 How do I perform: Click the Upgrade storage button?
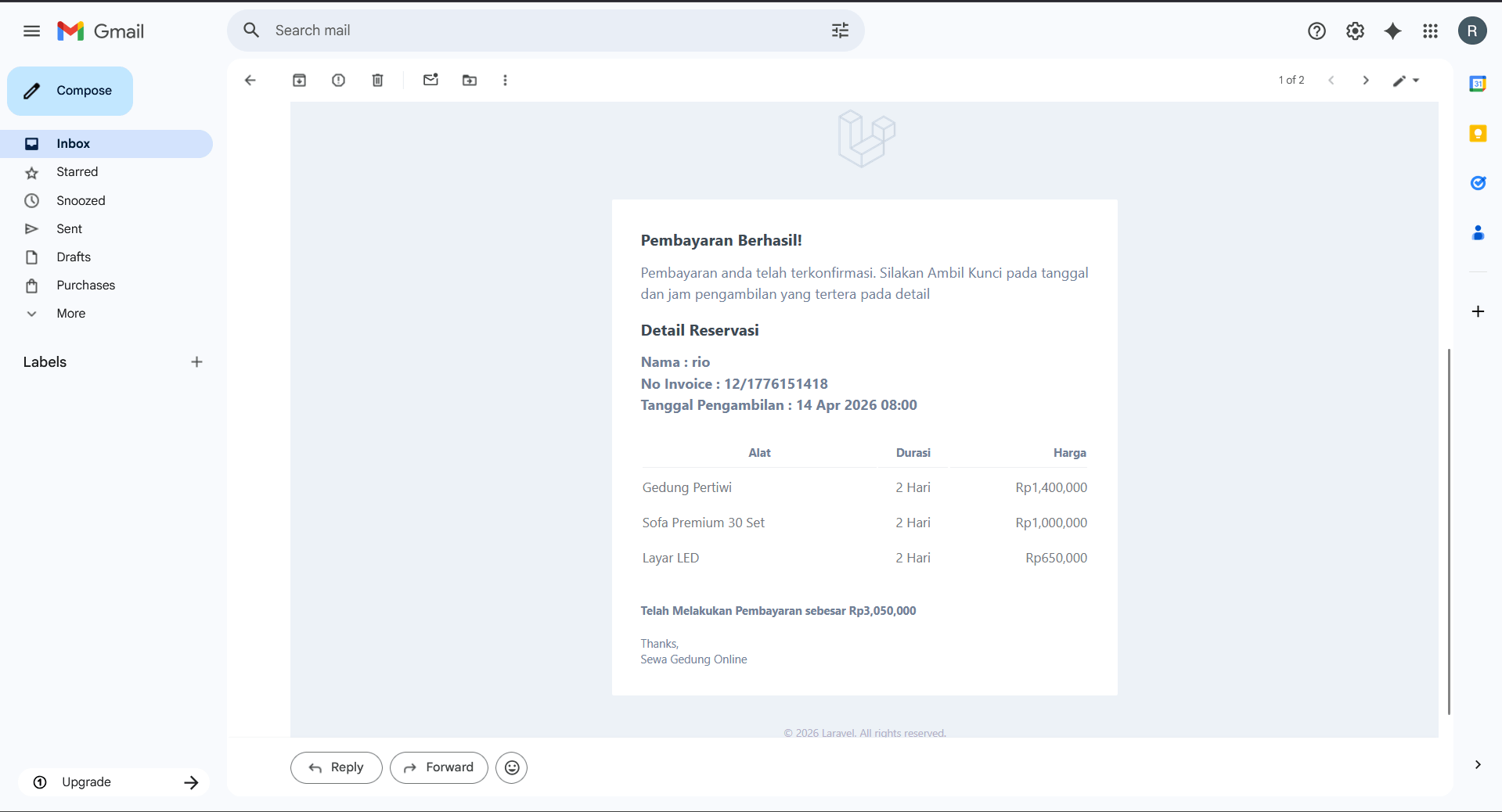click(114, 782)
